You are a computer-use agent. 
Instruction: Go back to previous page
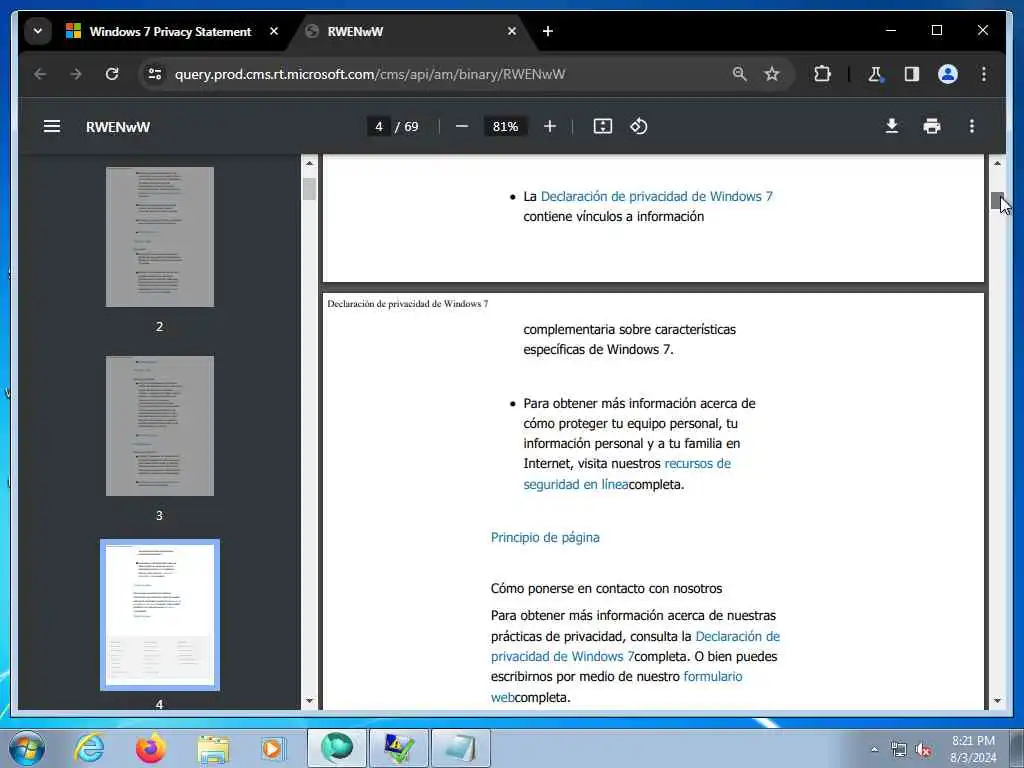coord(40,74)
